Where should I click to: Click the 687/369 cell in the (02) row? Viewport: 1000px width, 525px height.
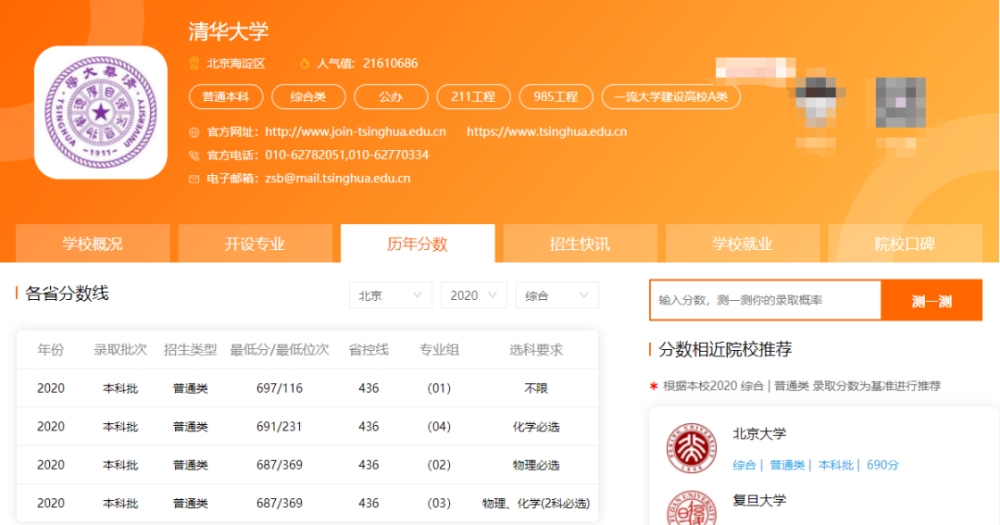pos(279,465)
